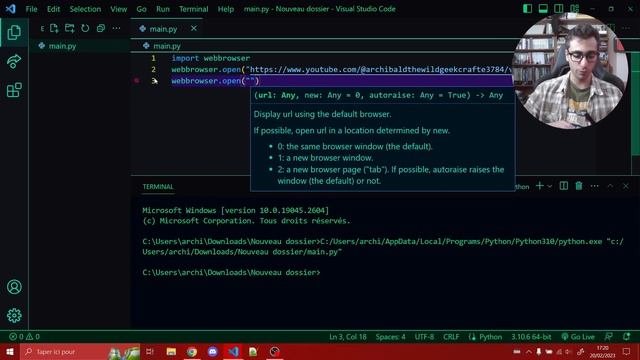Open the Accounts icon in the activity bar
The image size is (640, 360).
(x=14, y=287)
